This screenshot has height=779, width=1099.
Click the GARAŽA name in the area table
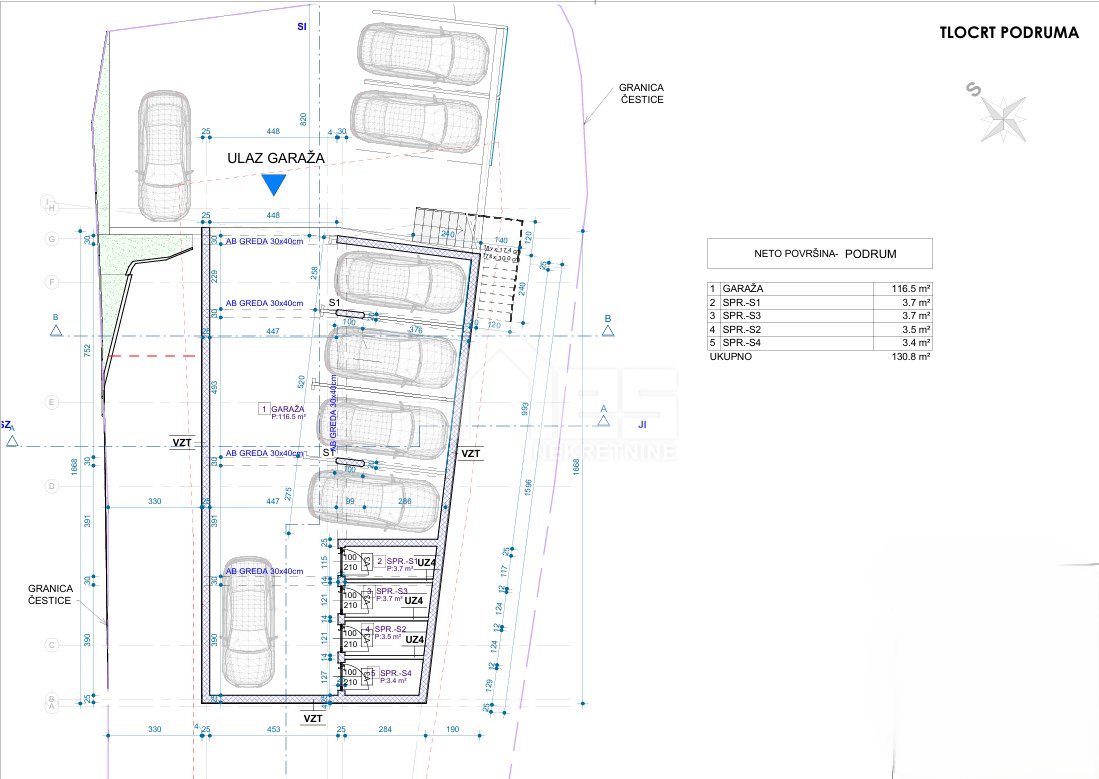point(743,288)
